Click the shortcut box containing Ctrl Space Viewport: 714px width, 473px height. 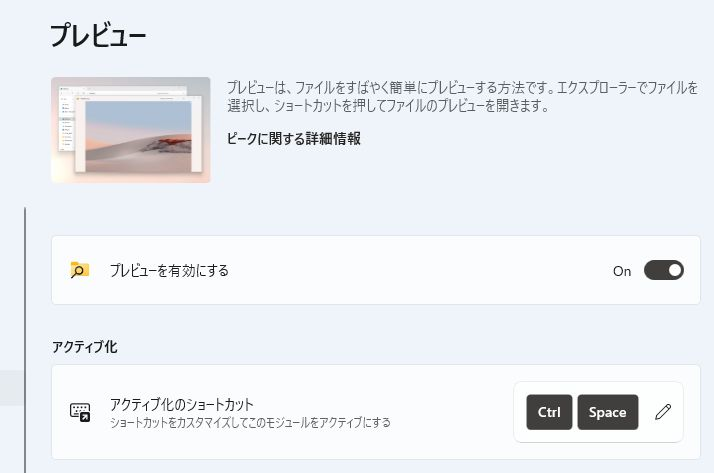click(598, 412)
